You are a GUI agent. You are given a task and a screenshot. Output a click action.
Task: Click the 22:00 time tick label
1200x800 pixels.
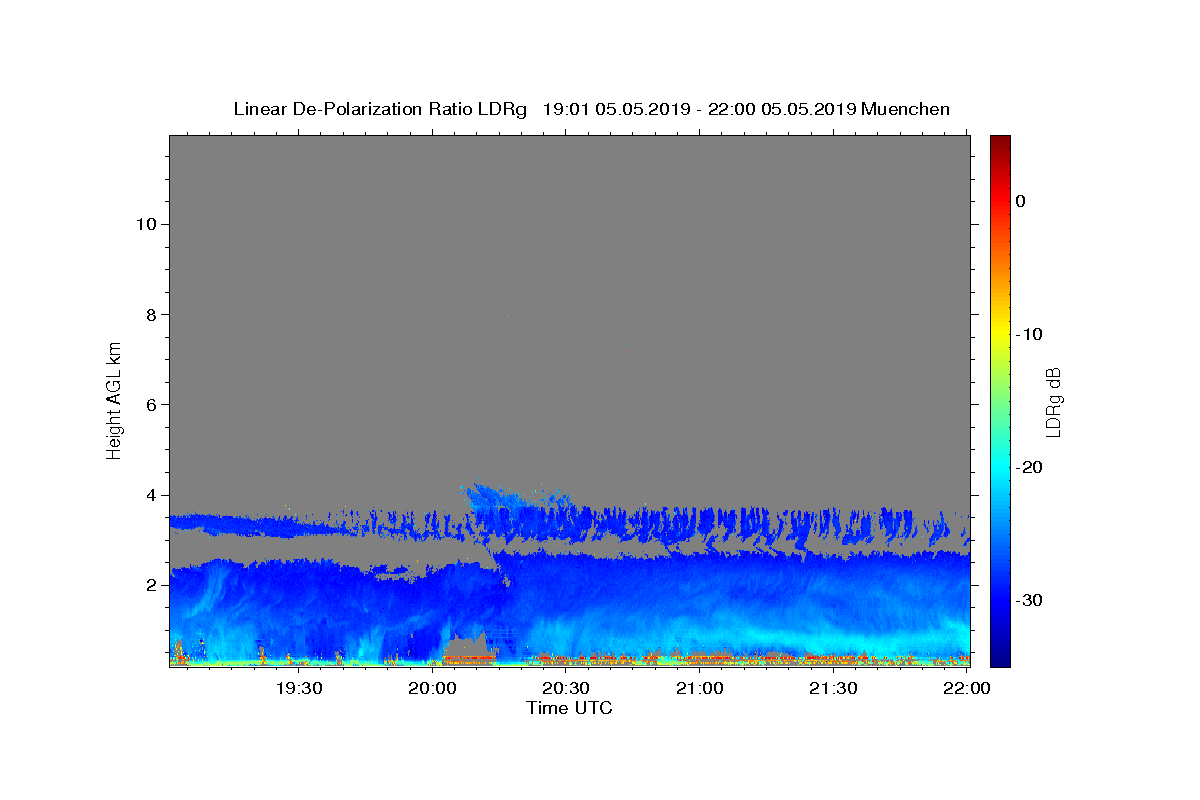pyautogui.click(x=967, y=689)
